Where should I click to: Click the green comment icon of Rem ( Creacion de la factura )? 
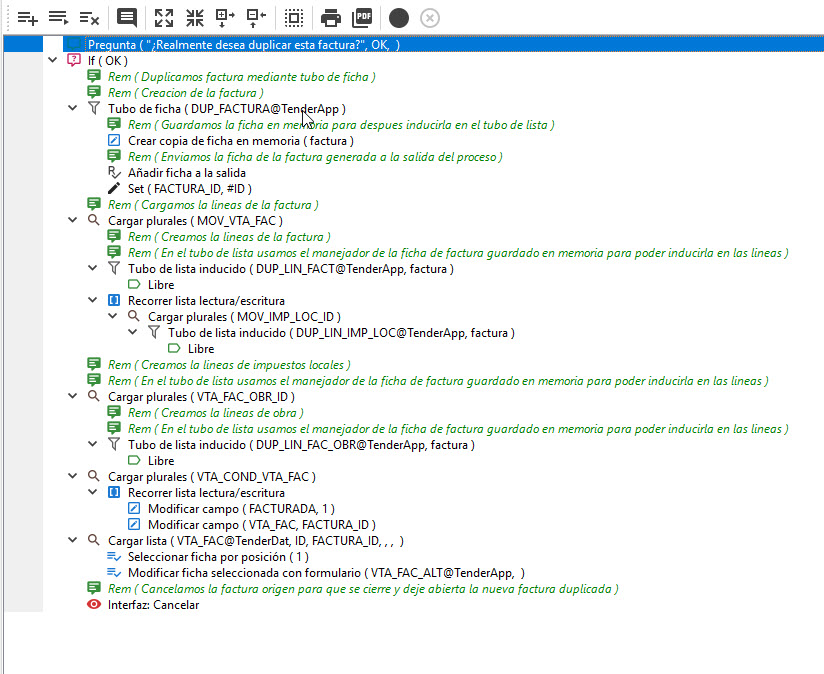click(94, 92)
